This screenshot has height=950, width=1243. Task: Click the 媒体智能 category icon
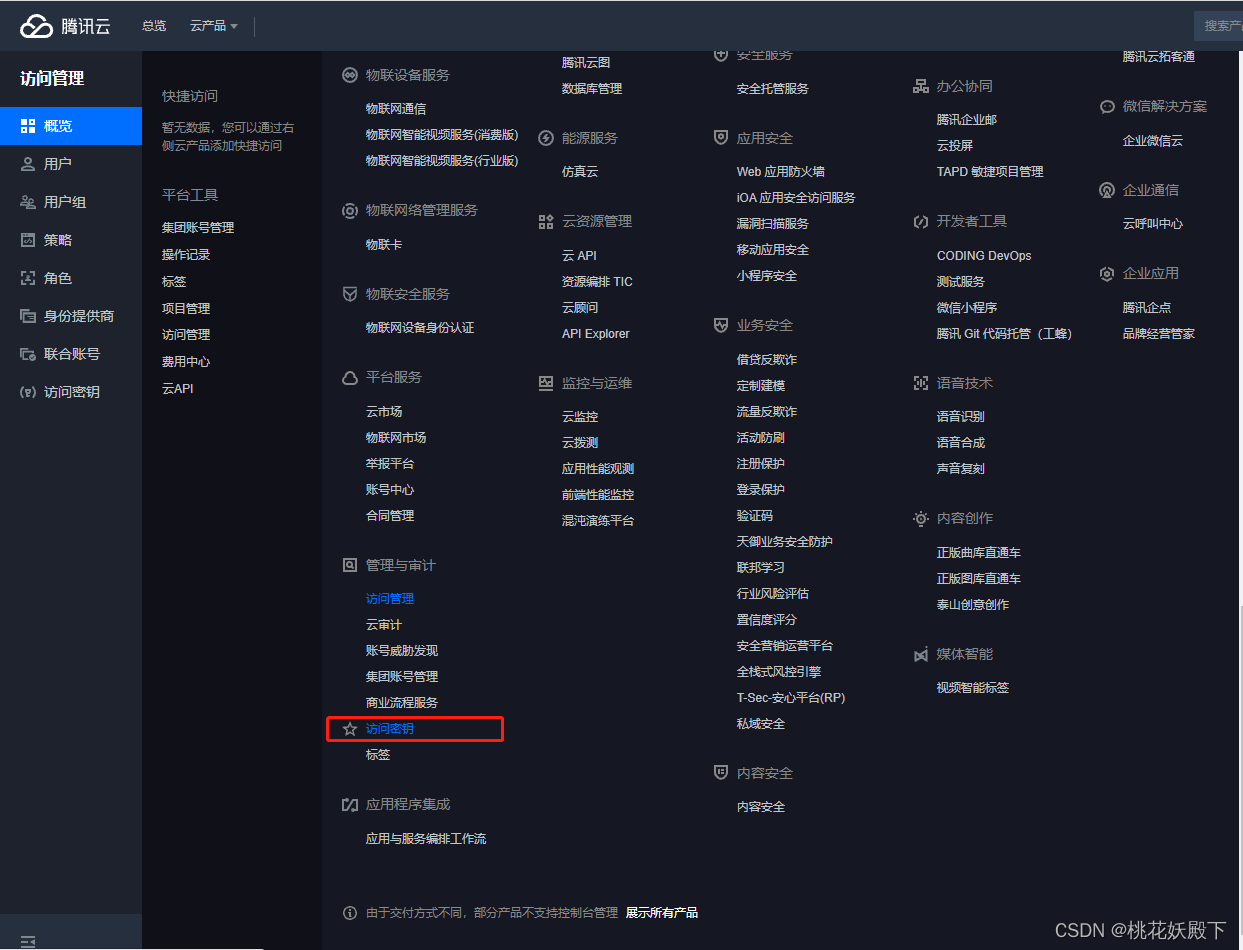[x=921, y=654]
